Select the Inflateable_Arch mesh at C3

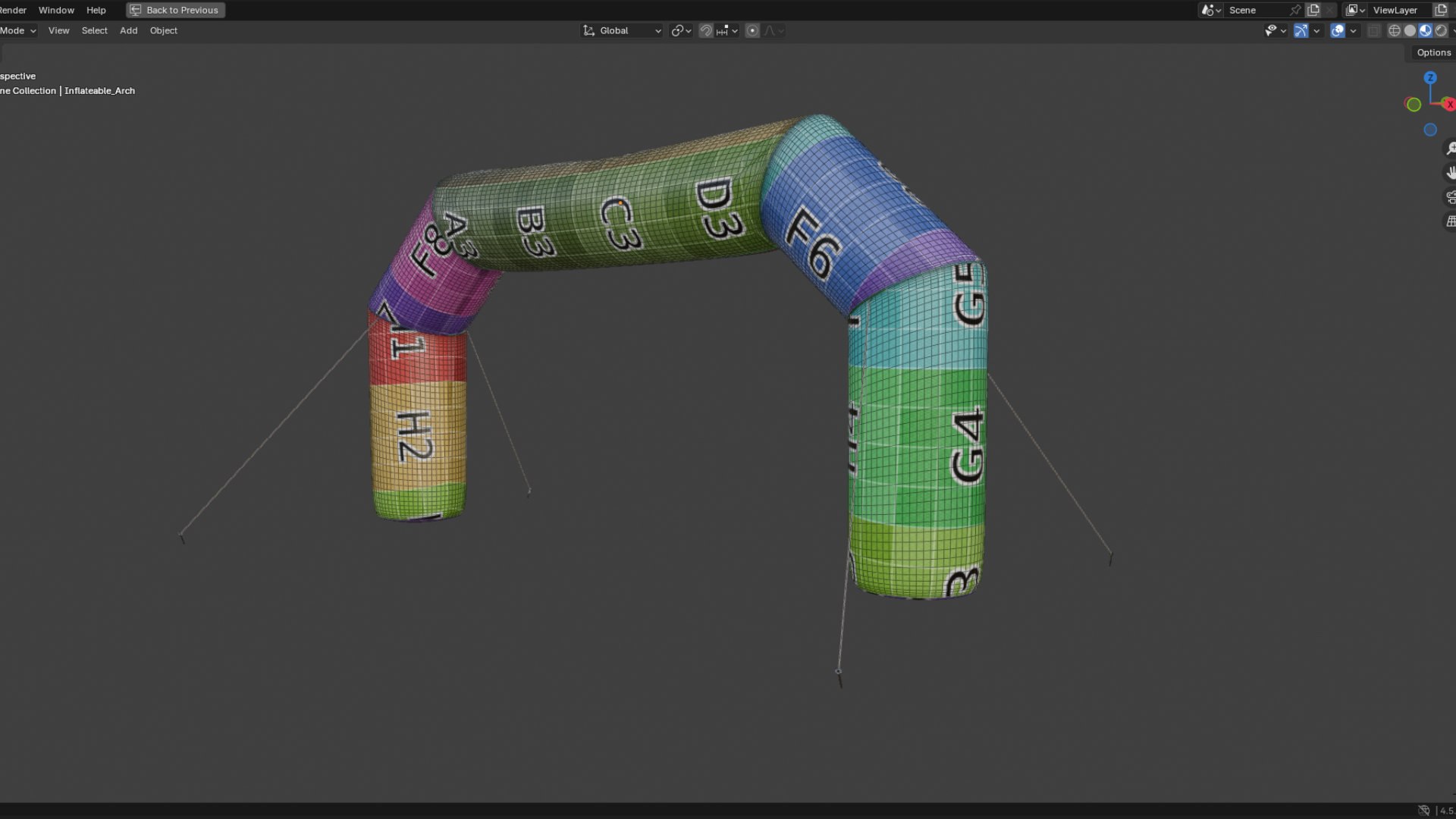[x=620, y=224]
